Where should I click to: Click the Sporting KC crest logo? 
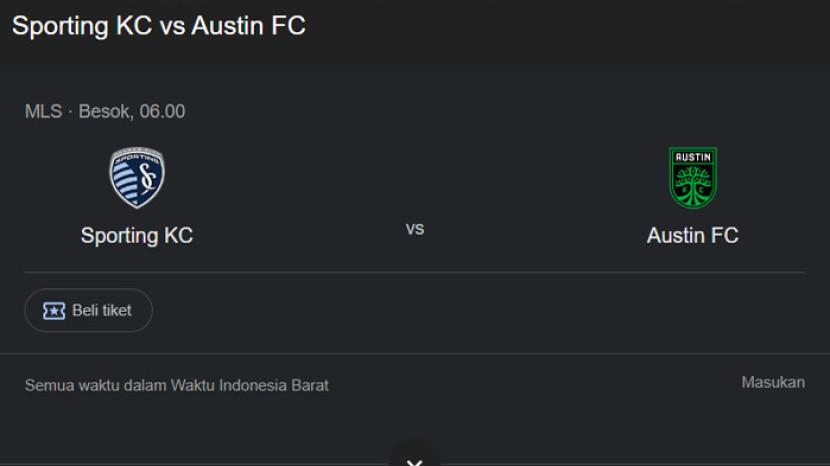coord(137,178)
